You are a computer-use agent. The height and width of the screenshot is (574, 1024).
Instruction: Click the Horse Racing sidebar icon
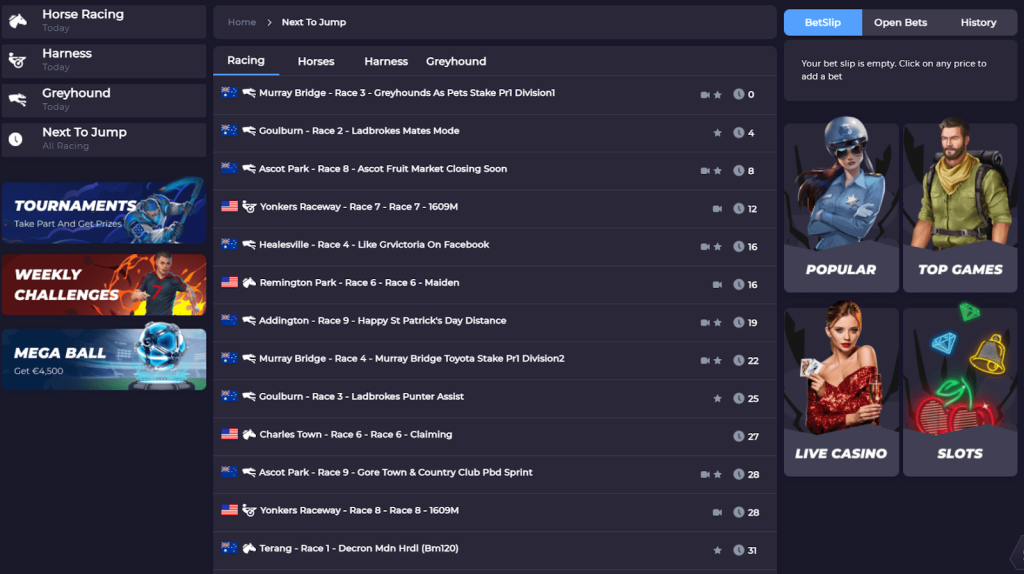18,21
